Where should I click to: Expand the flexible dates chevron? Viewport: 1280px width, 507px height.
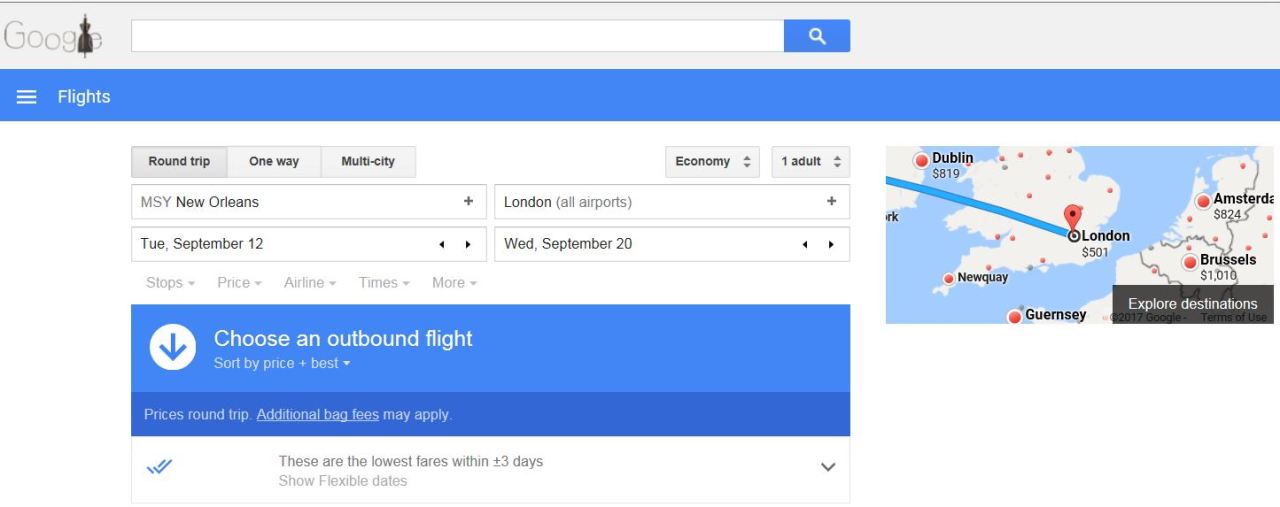(827, 467)
